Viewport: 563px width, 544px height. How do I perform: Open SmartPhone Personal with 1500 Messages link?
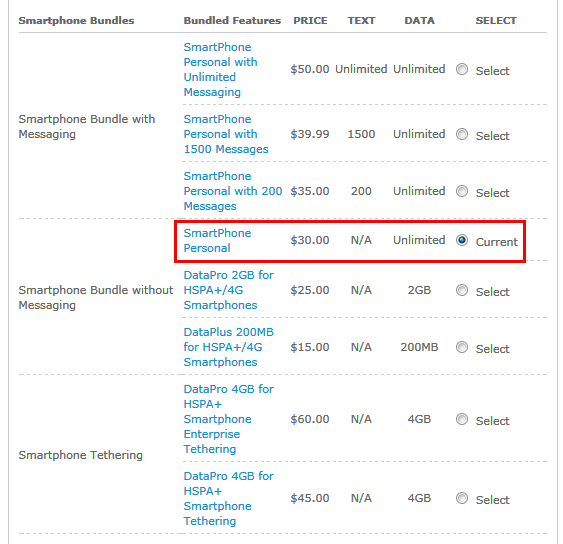(226, 134)
